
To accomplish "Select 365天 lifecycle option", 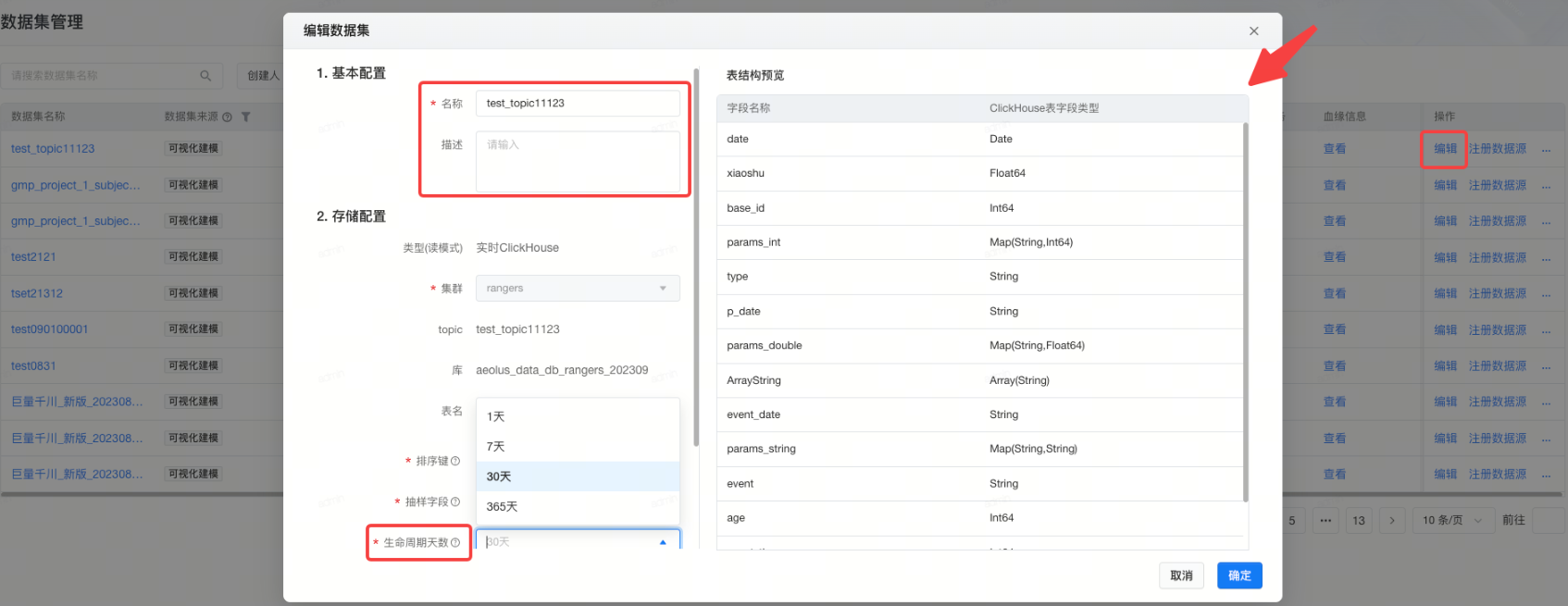I will click(x=578, y=506).
